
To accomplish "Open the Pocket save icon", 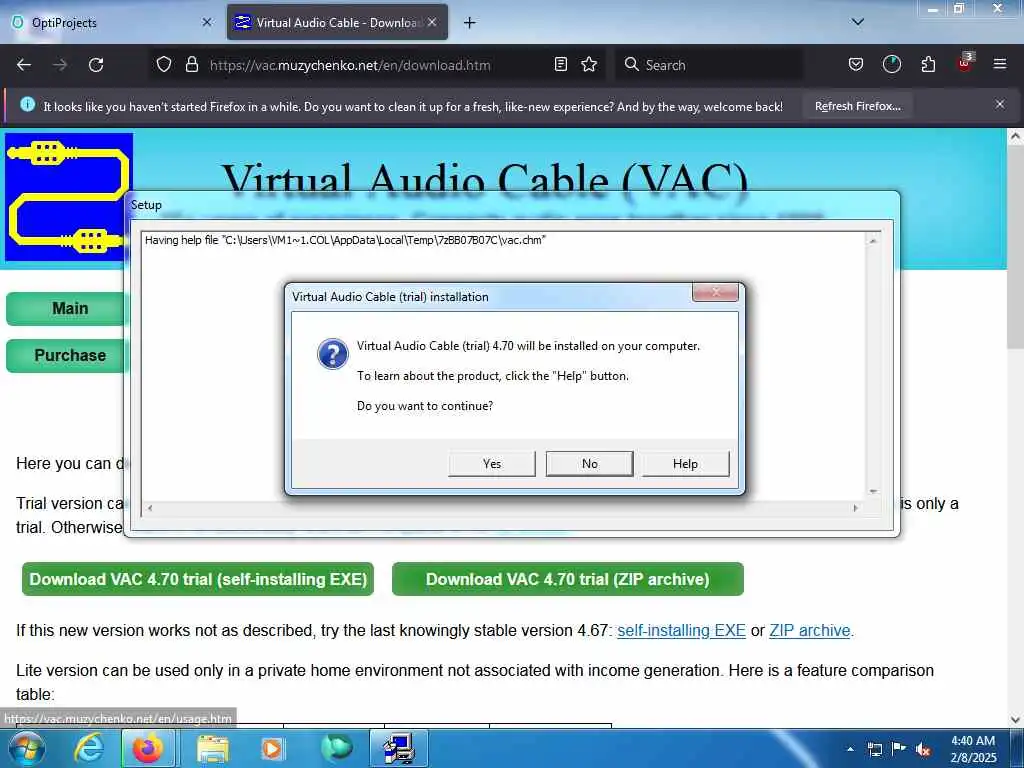I will point(856,65).
